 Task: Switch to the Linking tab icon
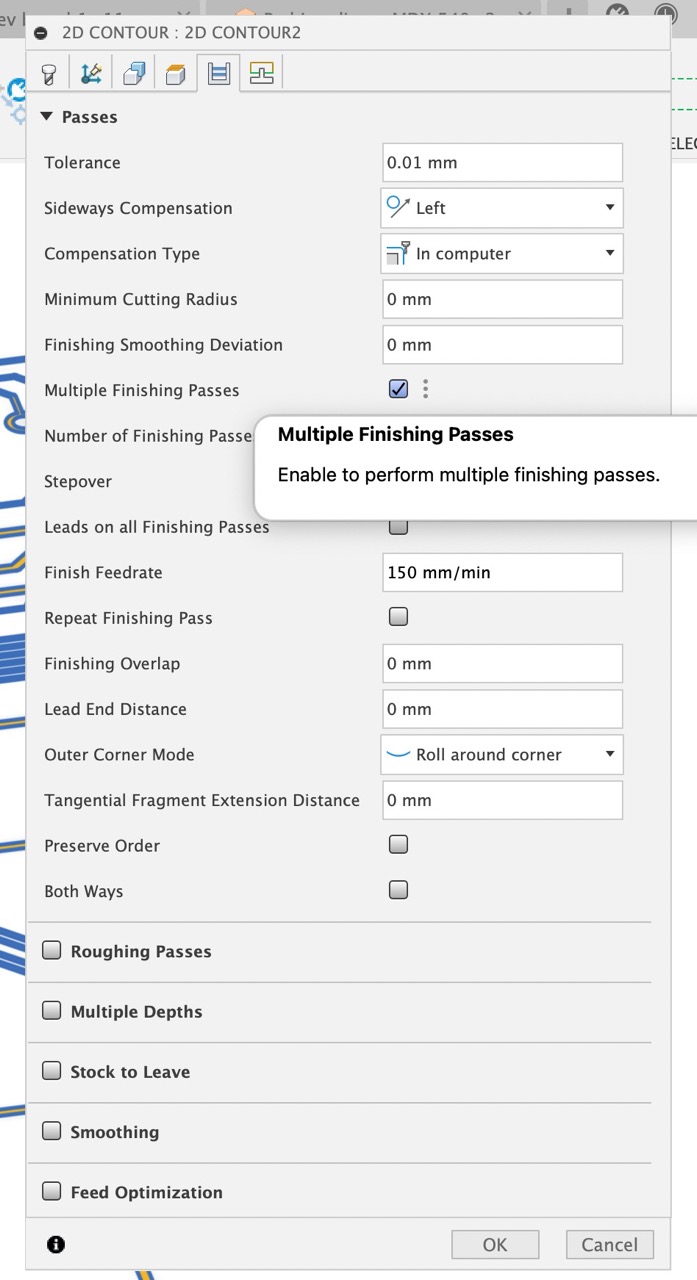point(262,73)
